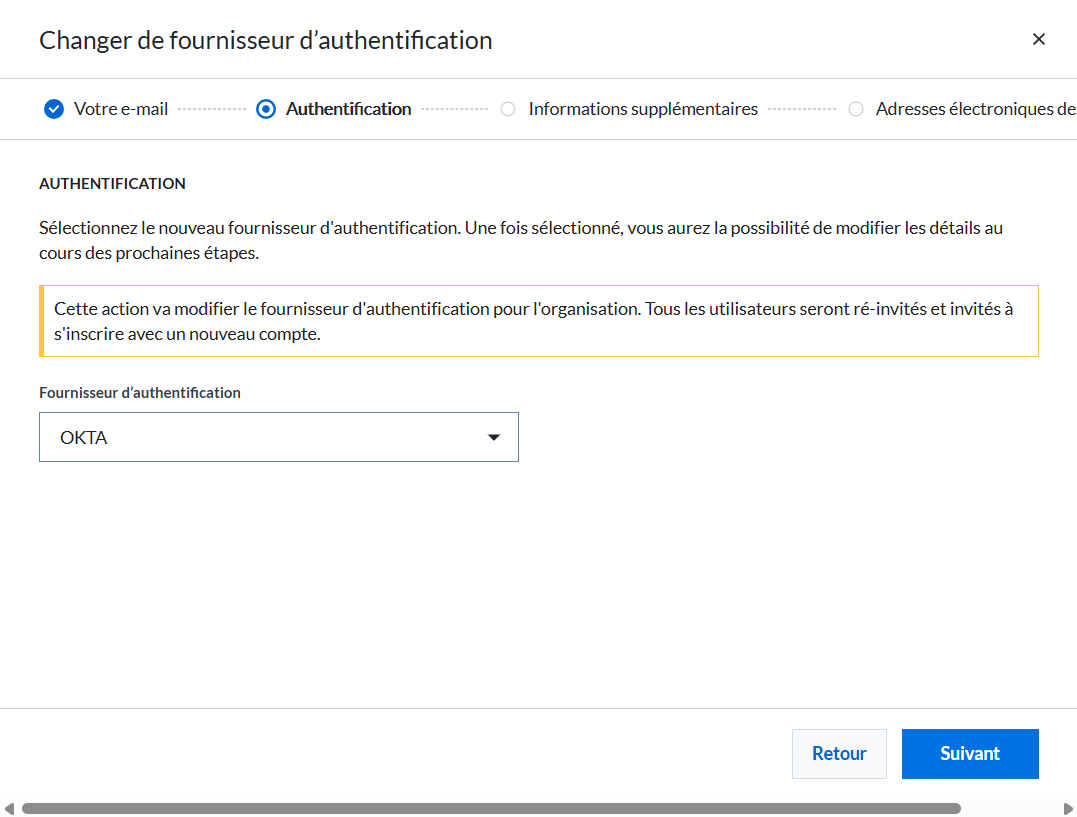Click the AUTHENTIFICATION section heading
1077x817 pixels.
point(112,183)
